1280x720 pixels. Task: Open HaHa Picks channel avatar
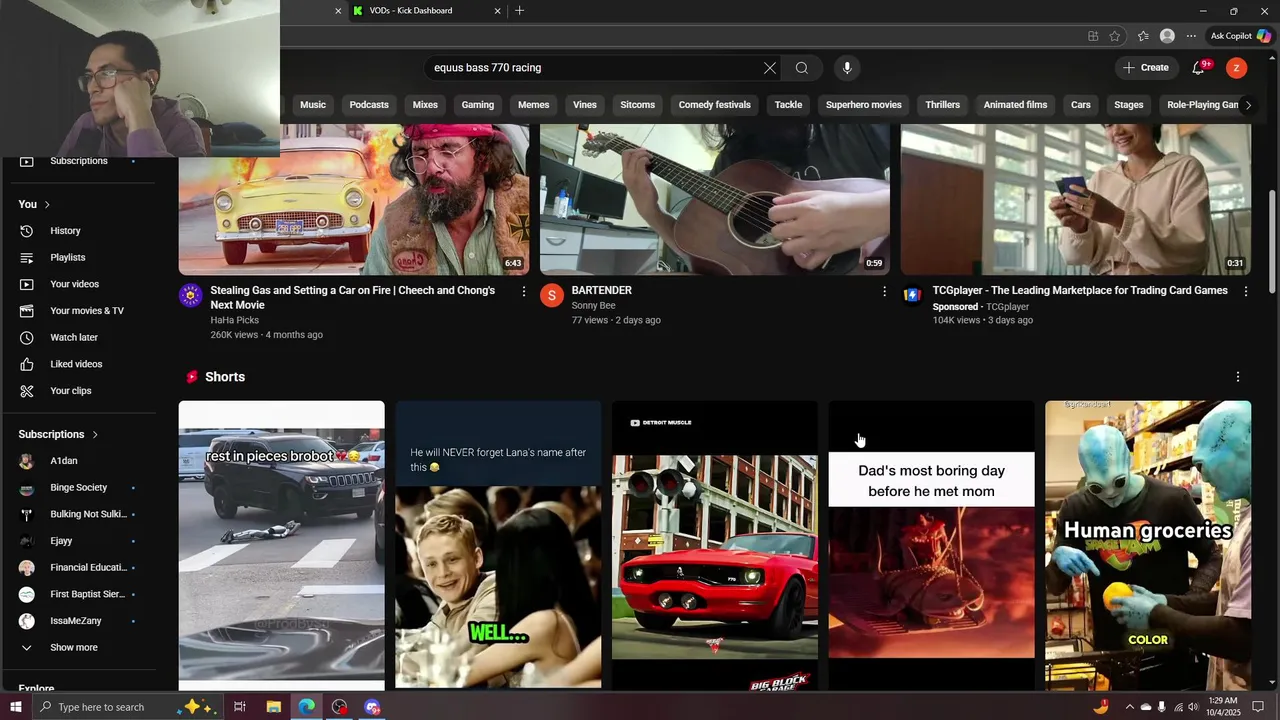[190, 295]
